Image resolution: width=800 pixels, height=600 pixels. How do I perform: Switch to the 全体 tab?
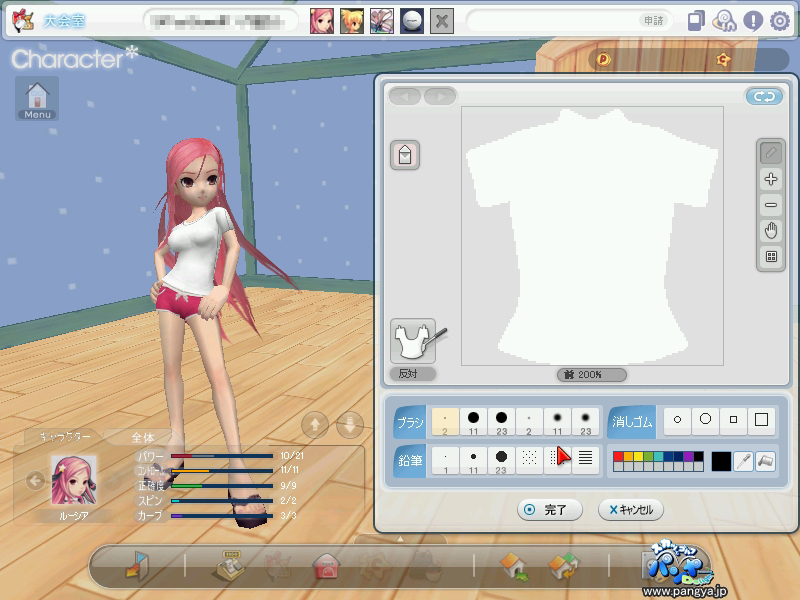tap(142, 437)
